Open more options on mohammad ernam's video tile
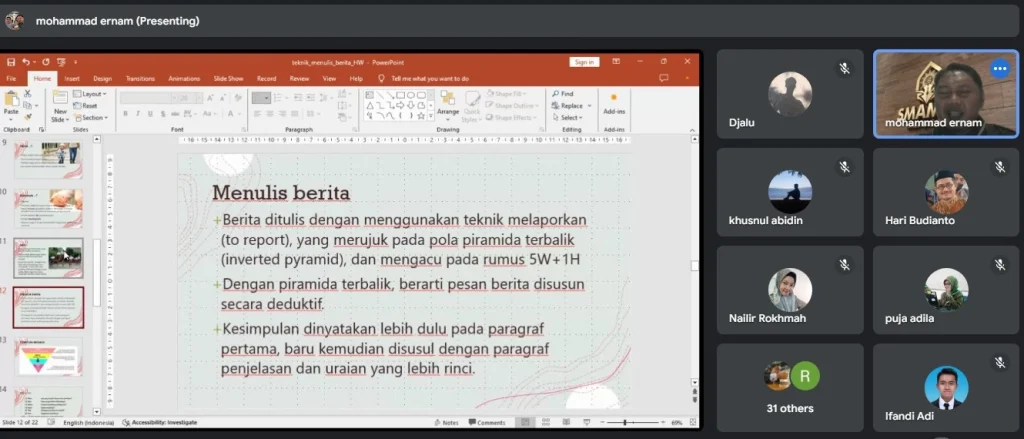This screenshot has height=439, width=1024. click(x=999, y=69)
